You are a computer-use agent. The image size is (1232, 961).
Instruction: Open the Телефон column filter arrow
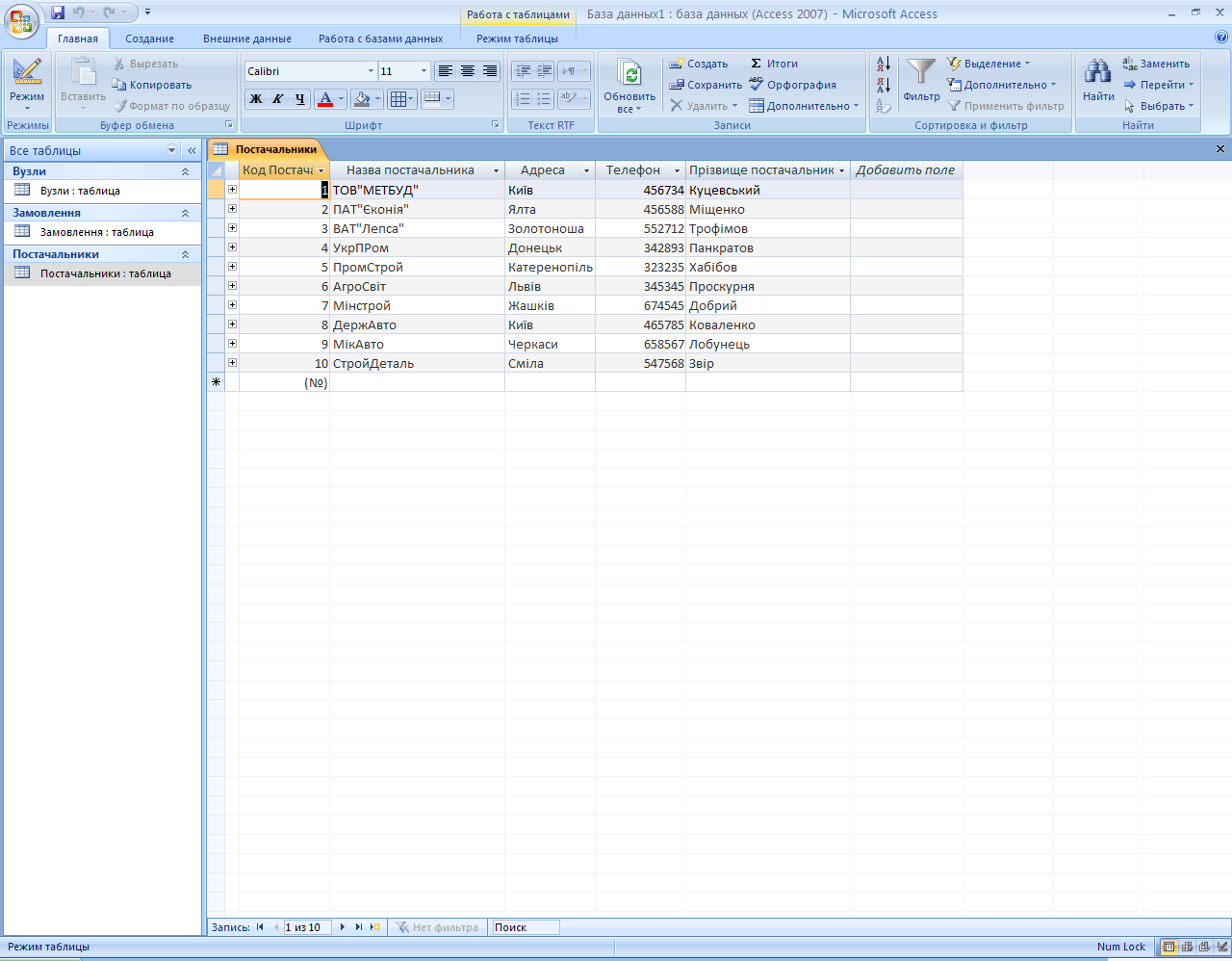677,170
